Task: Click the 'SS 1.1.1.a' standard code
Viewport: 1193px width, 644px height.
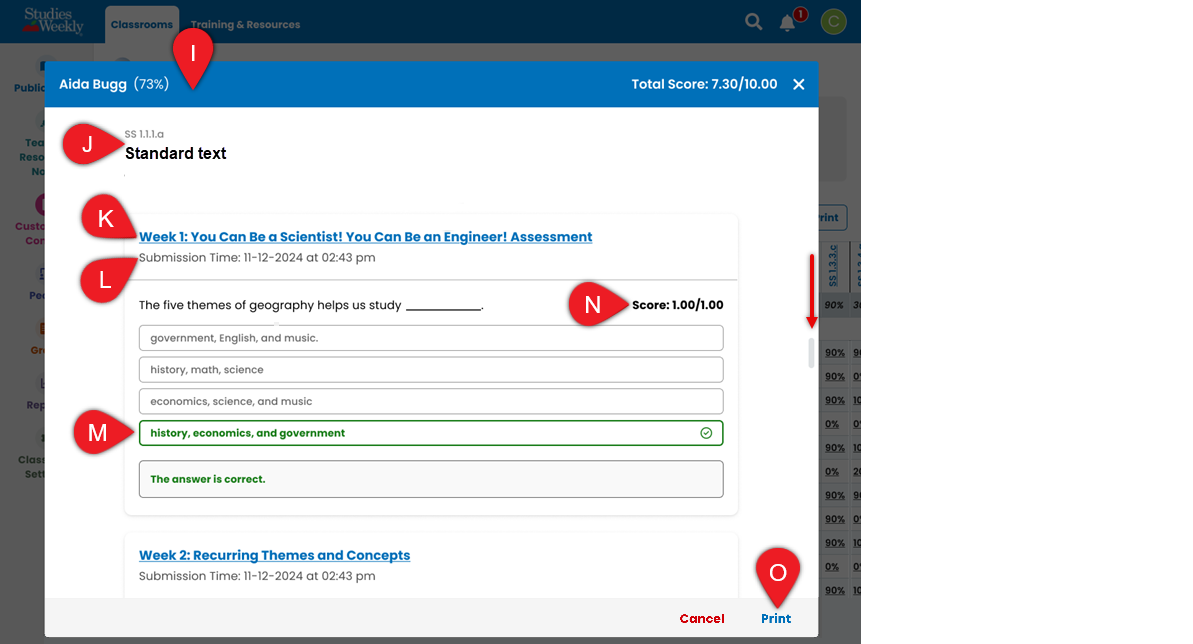Action: coord(144,134)
